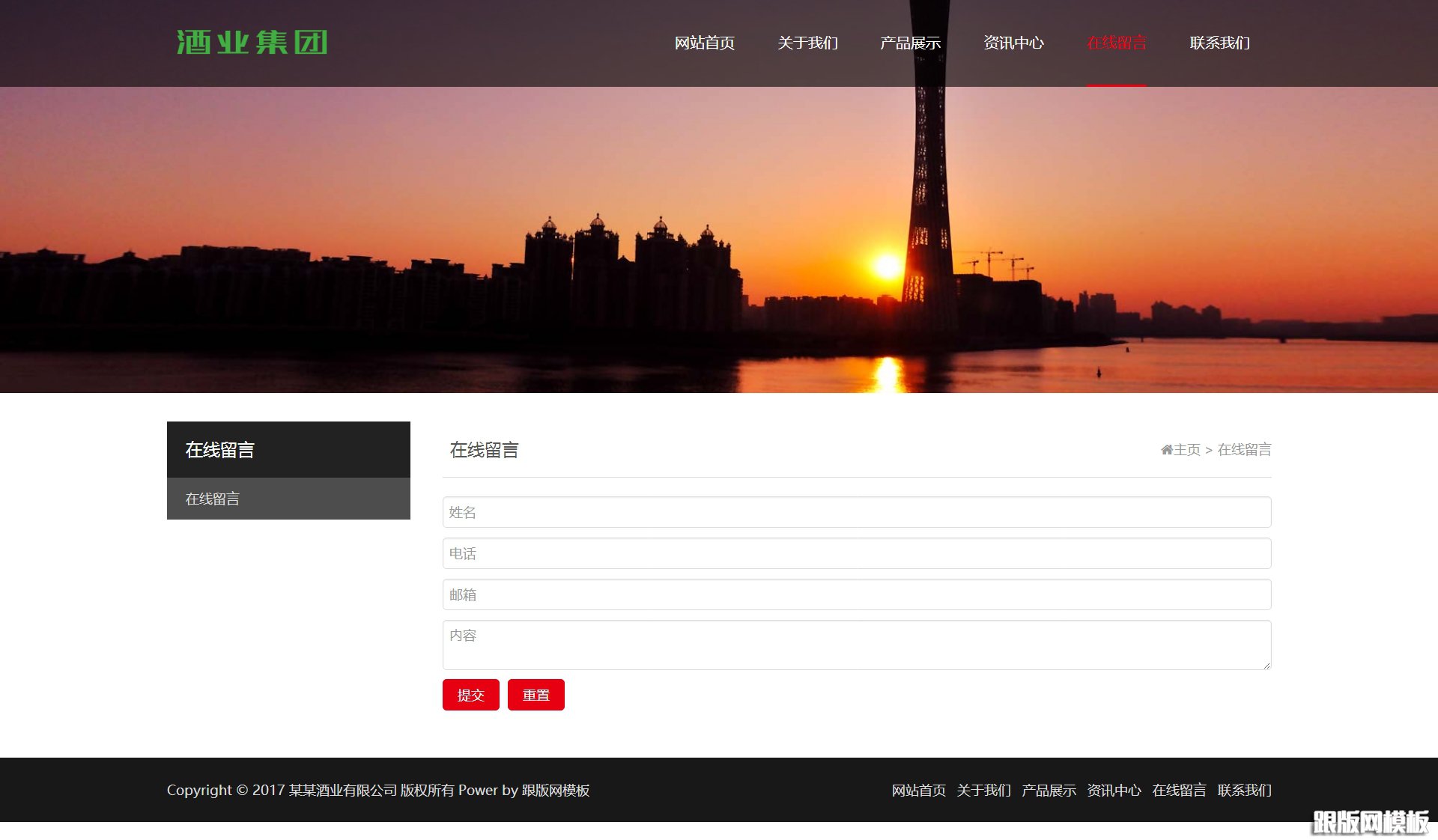
Task: Select 资讯中心 in top navigation
Action: point(1013,43)
